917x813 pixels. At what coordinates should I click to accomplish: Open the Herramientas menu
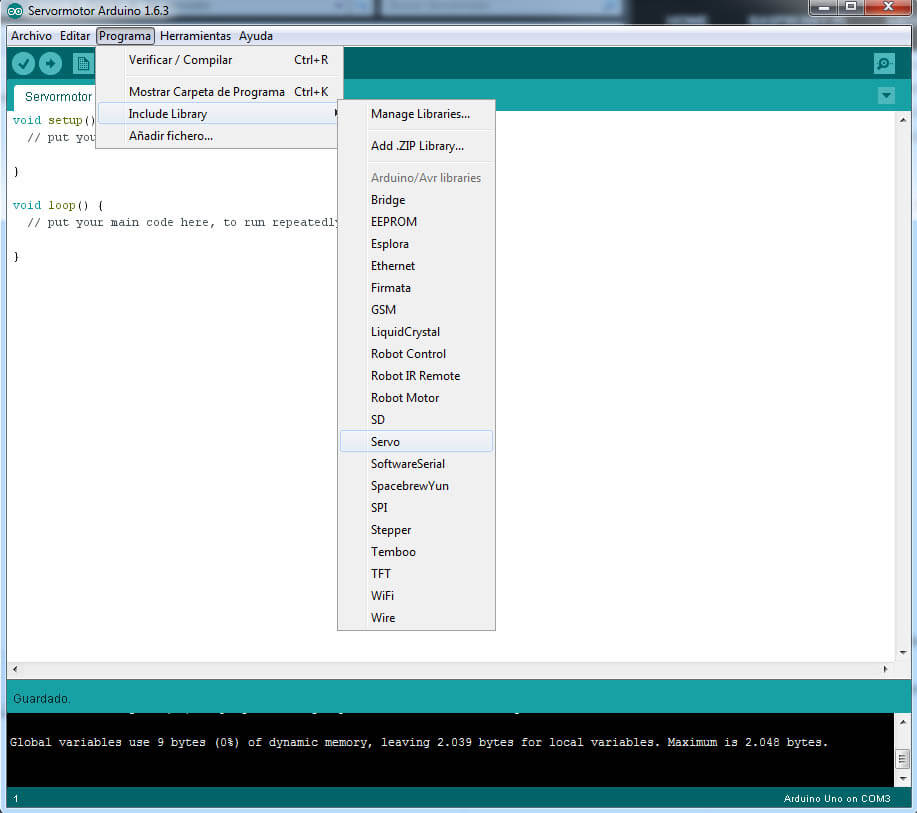click(x=195, y=35)
